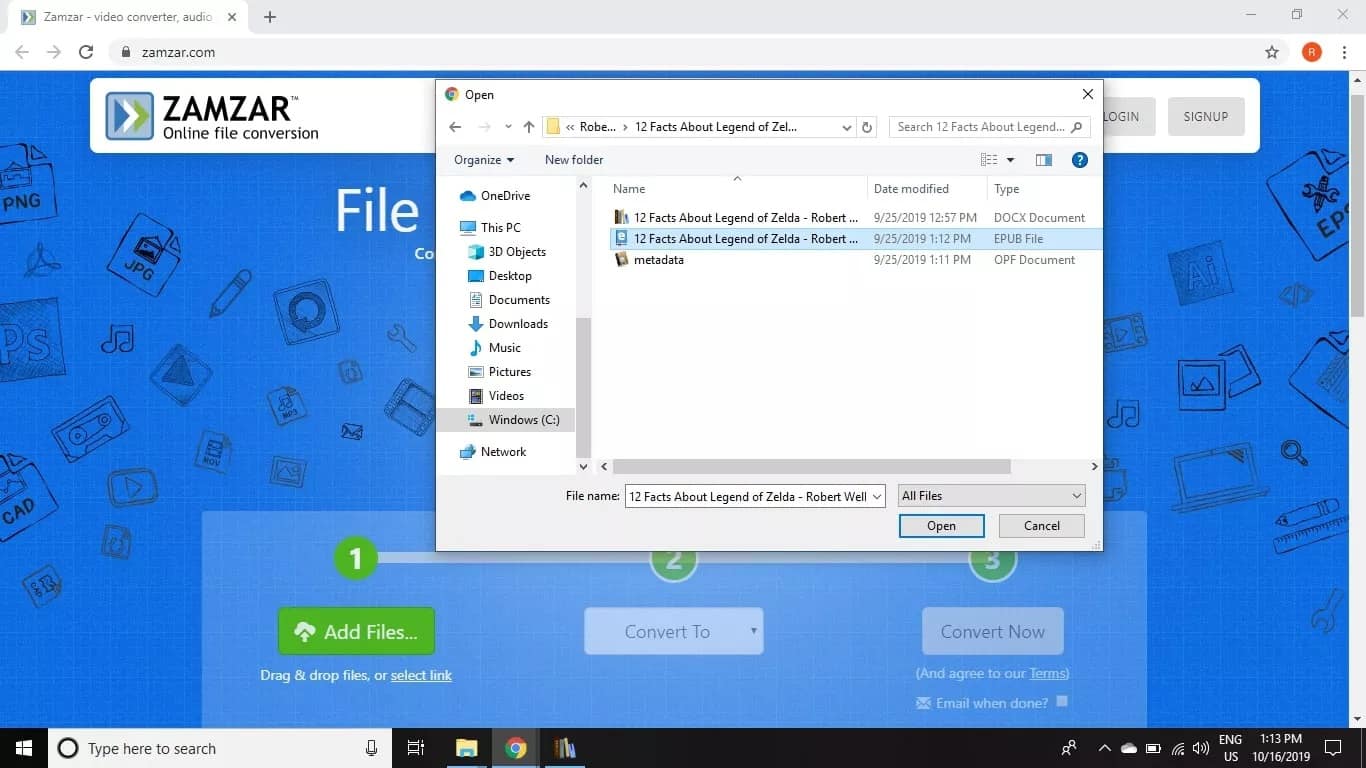Change your view icon in dialog
Screen dimensions: 1366x768
point(989,160)
